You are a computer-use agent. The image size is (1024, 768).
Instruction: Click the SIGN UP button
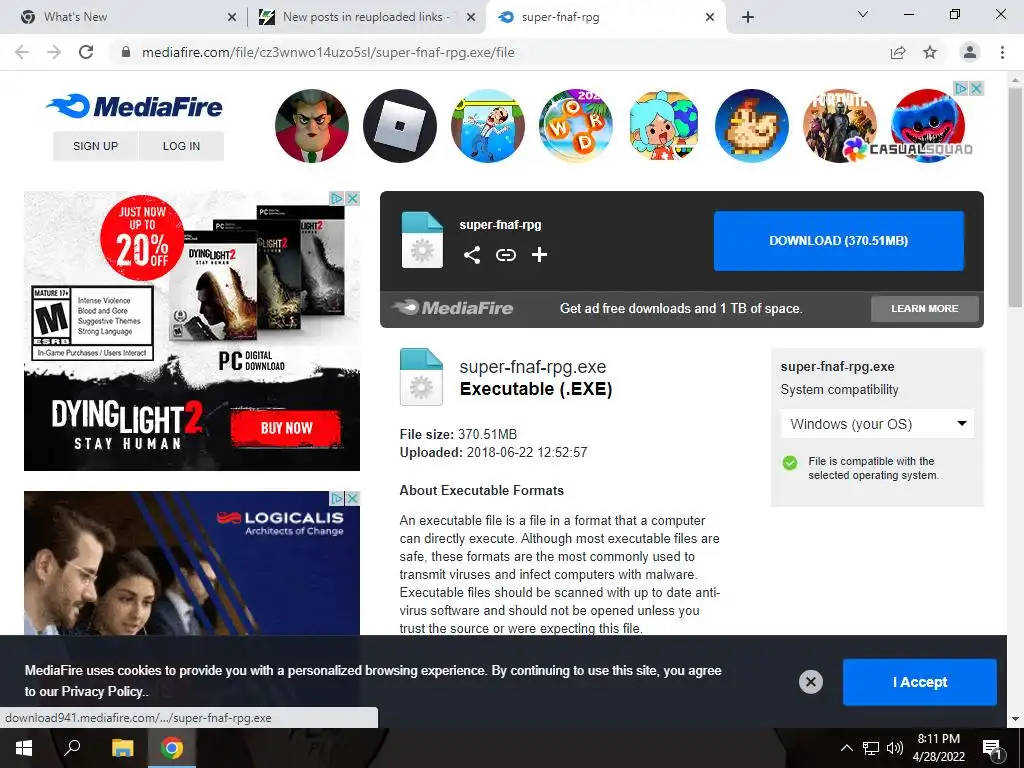[x=95, y=146]
